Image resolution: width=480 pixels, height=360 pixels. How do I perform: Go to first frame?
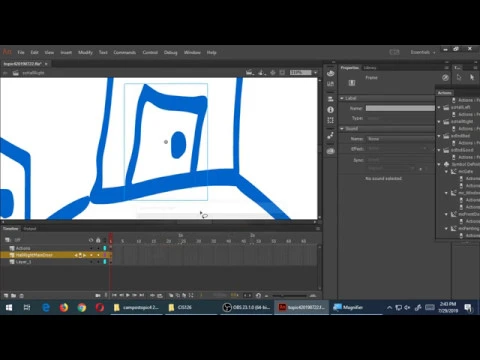(x=114, y=295)
